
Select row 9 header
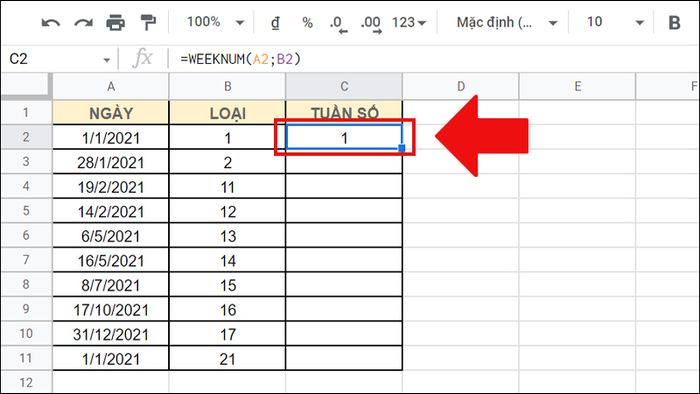pos(26,308)
